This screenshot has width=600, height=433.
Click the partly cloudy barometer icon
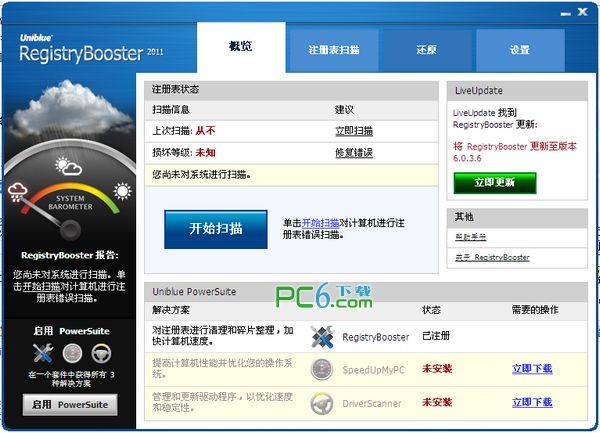coord(68,166)
